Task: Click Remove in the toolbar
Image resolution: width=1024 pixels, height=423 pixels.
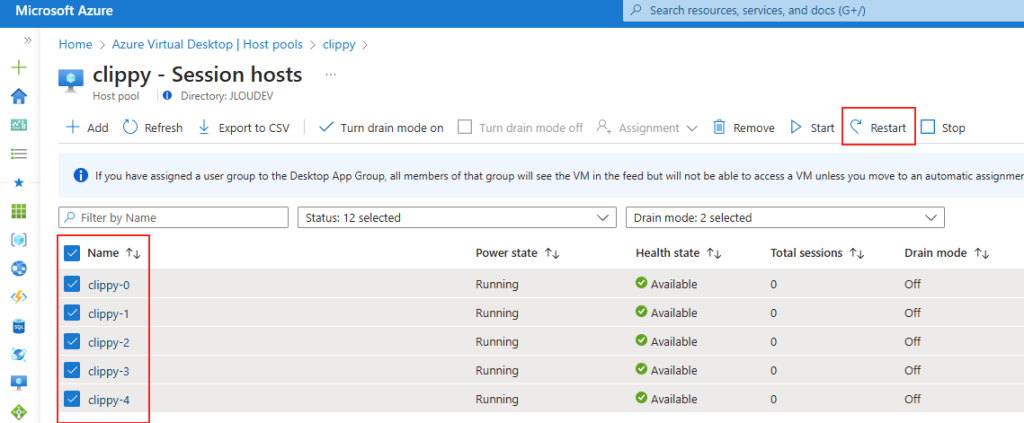Action: point(743,128)
